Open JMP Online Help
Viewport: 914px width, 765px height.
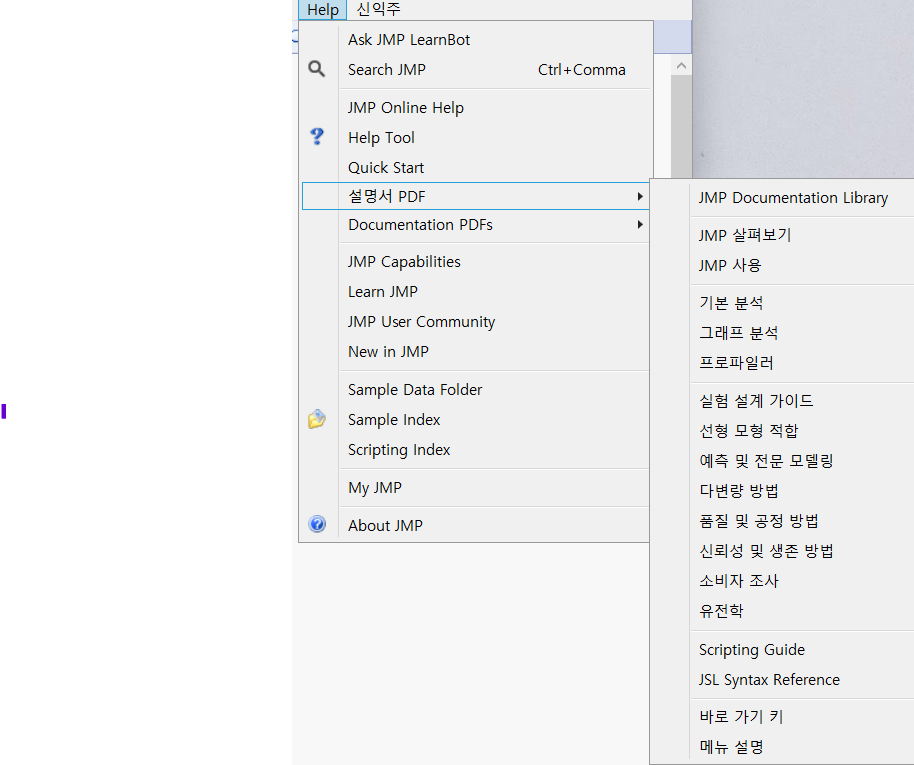(405, 107)
